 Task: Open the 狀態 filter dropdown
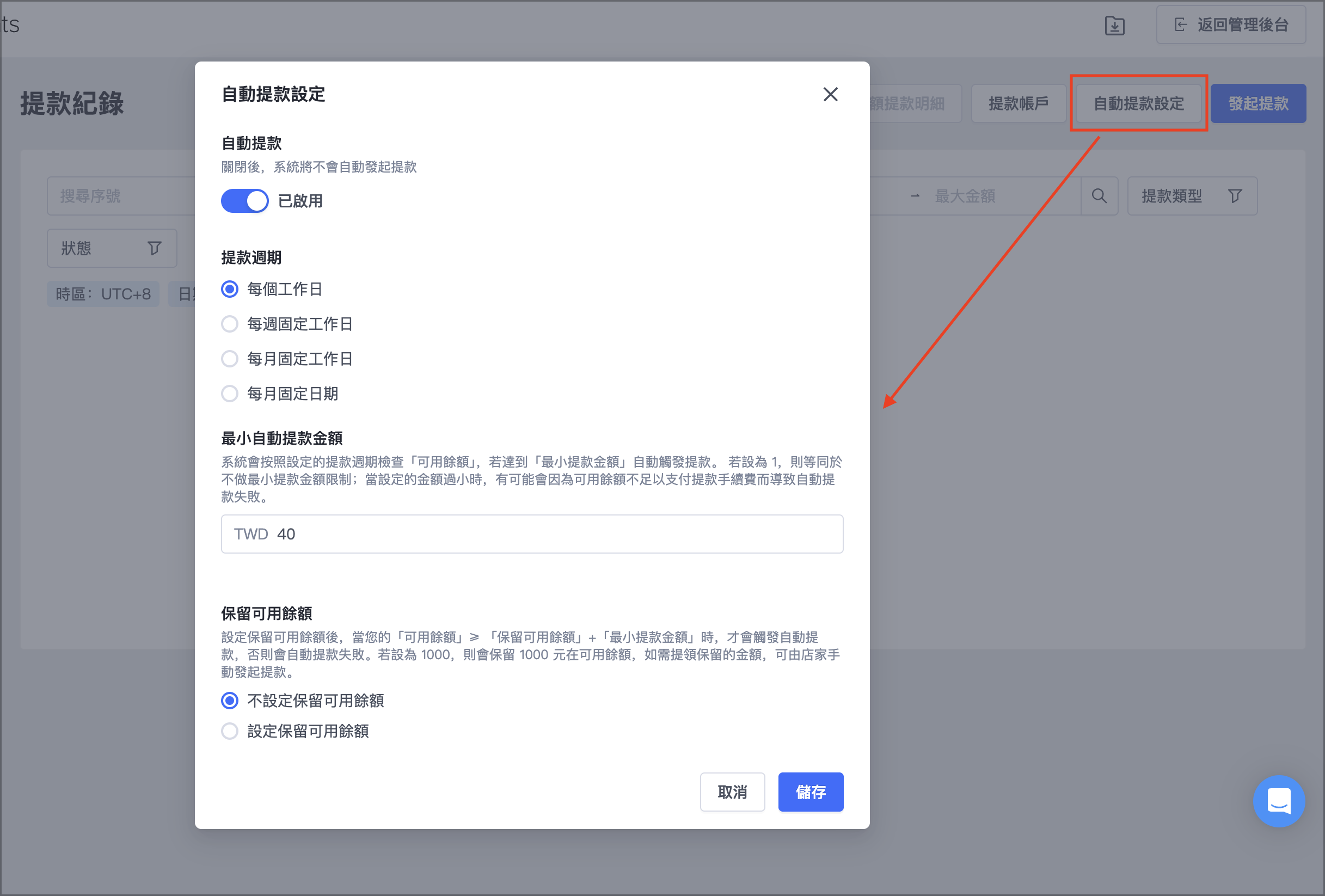(x=112, y=248)
